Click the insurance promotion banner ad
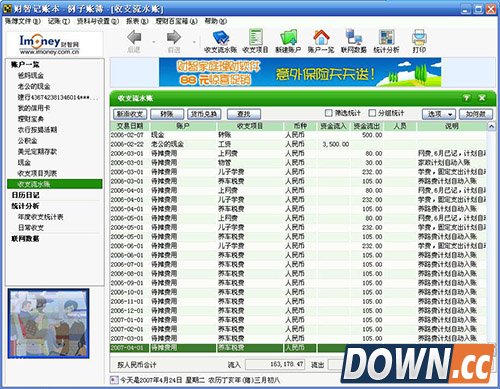500x389 pixels. (x=300, y=72)
